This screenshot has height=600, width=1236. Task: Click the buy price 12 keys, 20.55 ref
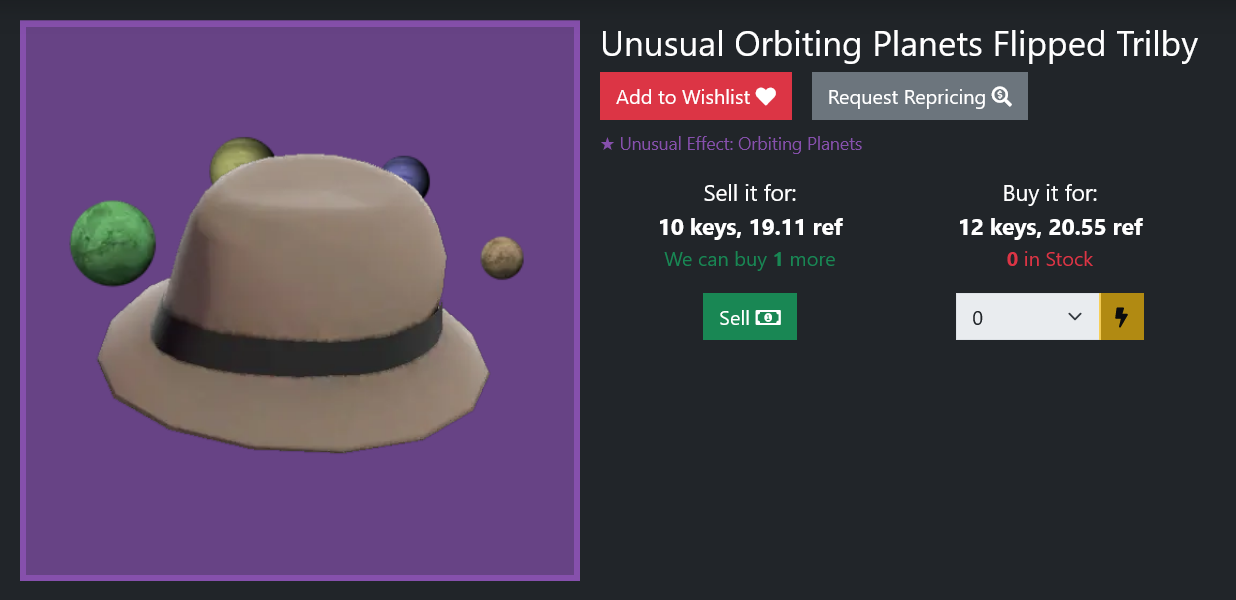(1050, 227)
